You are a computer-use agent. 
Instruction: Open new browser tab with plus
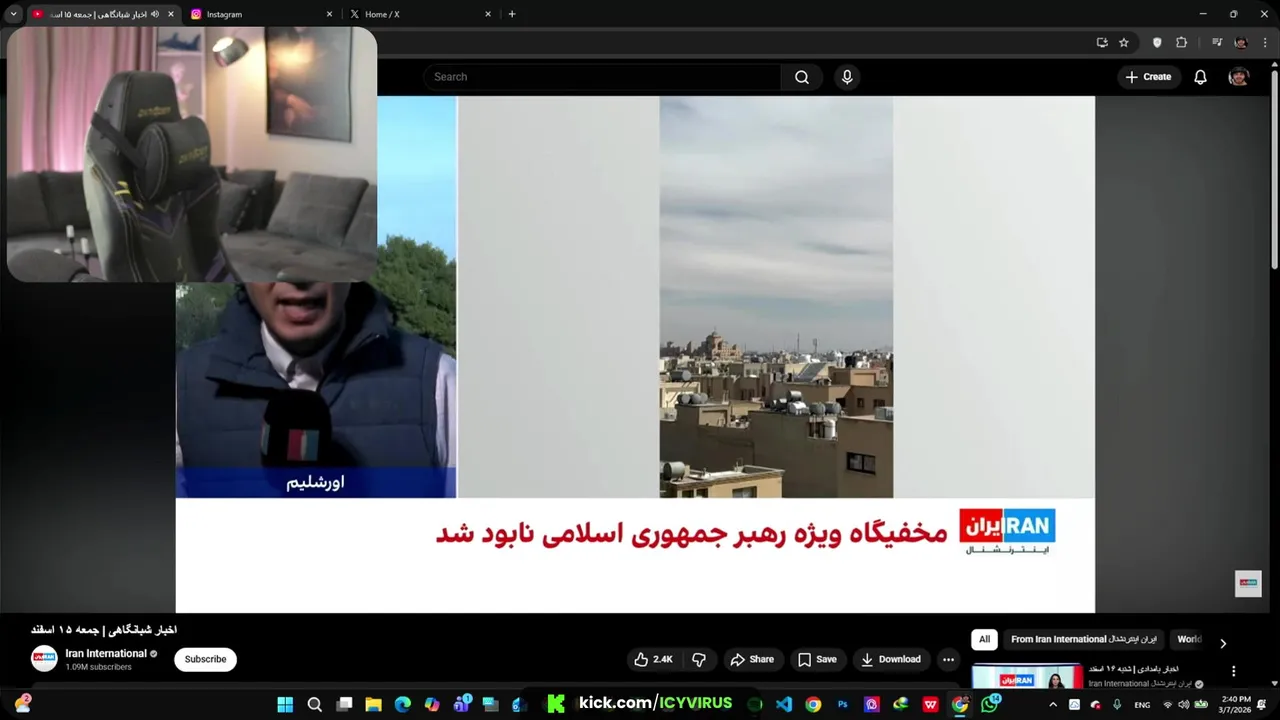(x=512, y=14)
